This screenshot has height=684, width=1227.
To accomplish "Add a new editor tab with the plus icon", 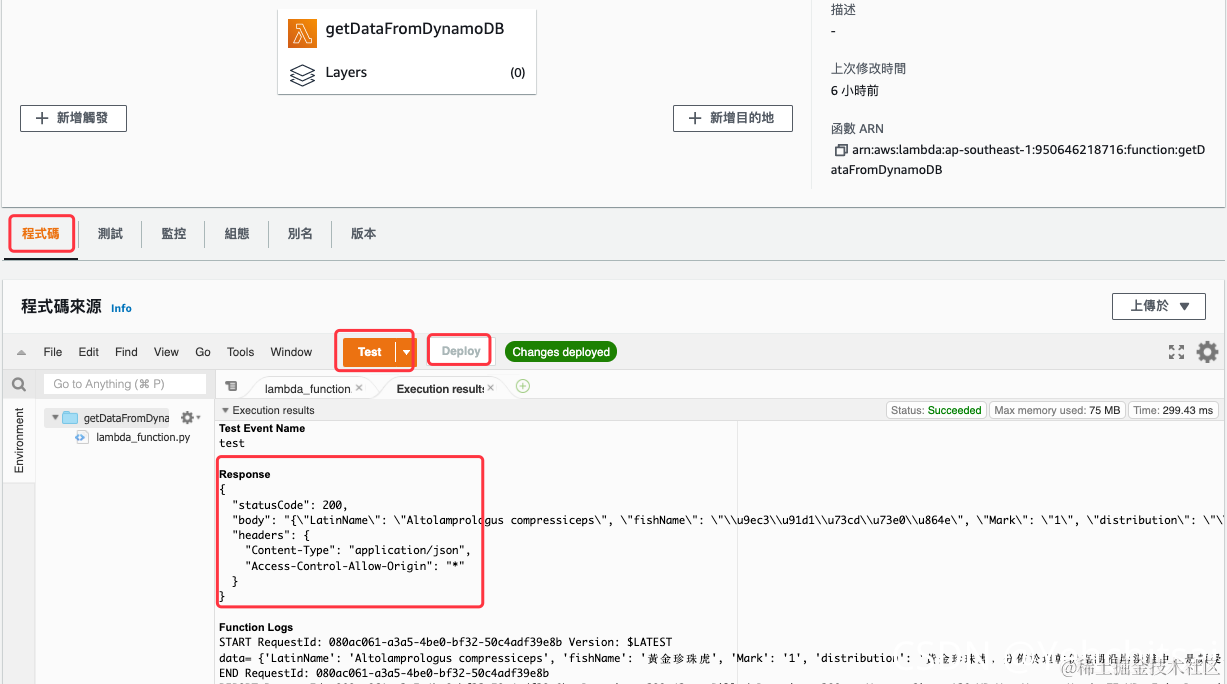I will 522,387.
